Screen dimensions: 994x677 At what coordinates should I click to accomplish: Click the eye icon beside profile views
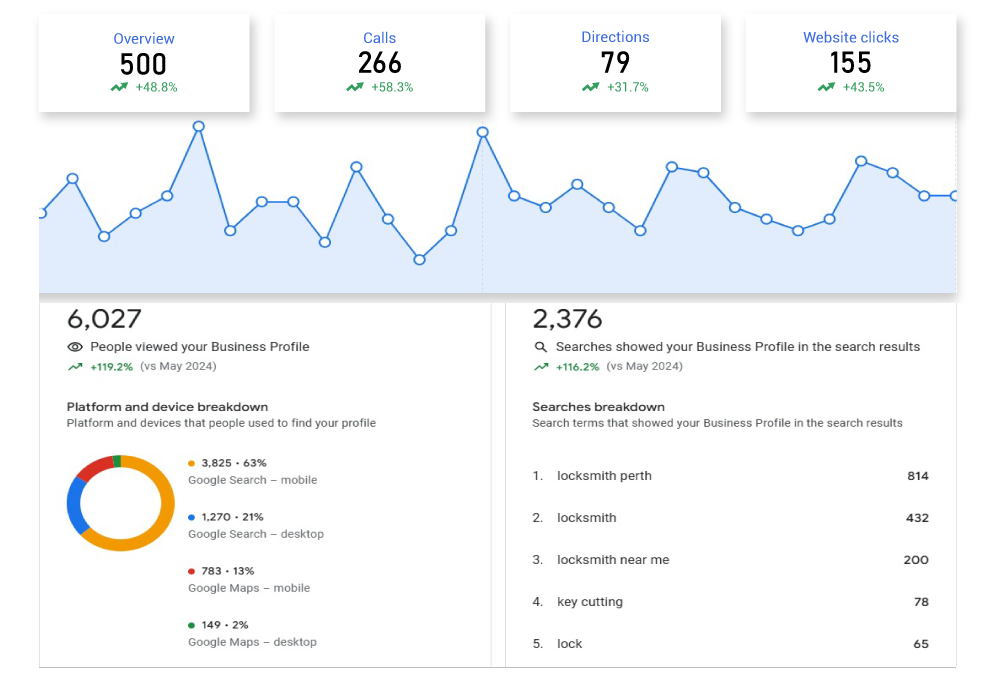click(75, 347)
